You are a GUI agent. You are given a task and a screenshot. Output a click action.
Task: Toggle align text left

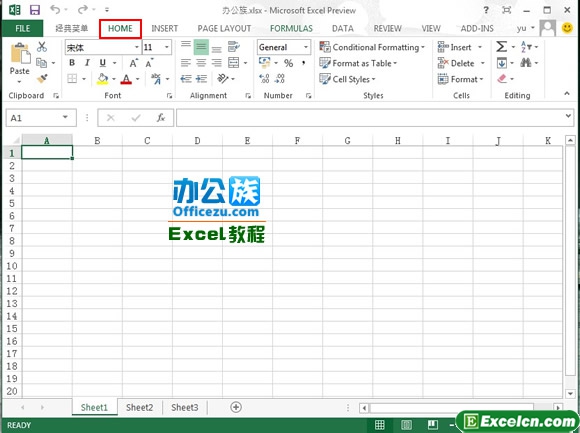pyautogui.click(x=186, y=63)
